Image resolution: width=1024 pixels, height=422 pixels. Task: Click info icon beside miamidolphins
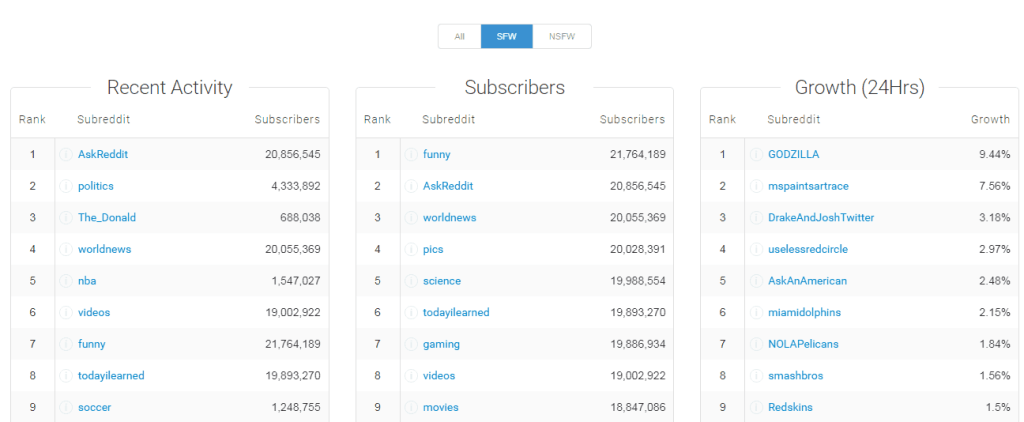click(x=756, y=312)
